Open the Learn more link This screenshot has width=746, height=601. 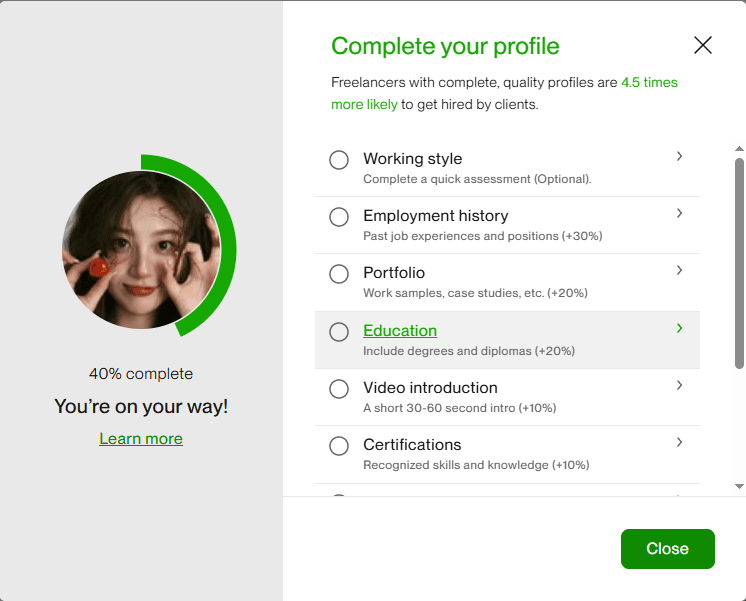point(141,439)
